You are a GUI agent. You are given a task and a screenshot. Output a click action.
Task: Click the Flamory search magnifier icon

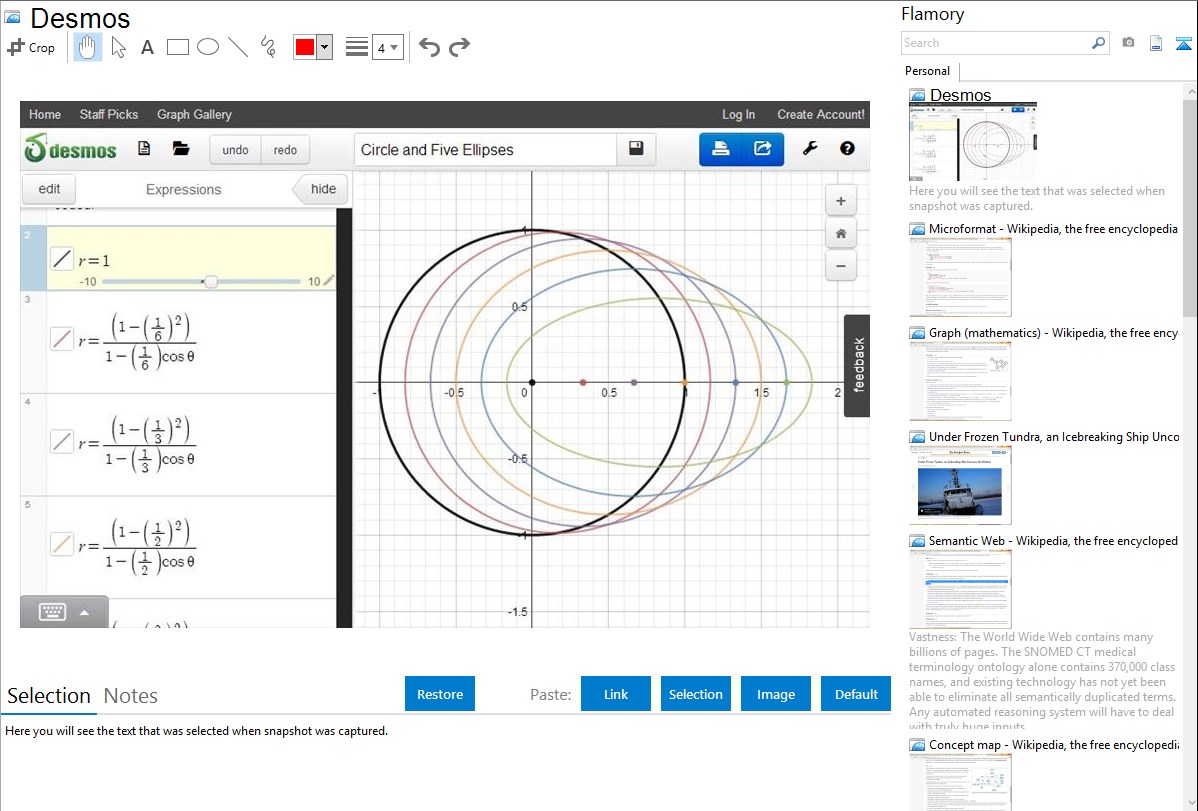click(1099, 43)
